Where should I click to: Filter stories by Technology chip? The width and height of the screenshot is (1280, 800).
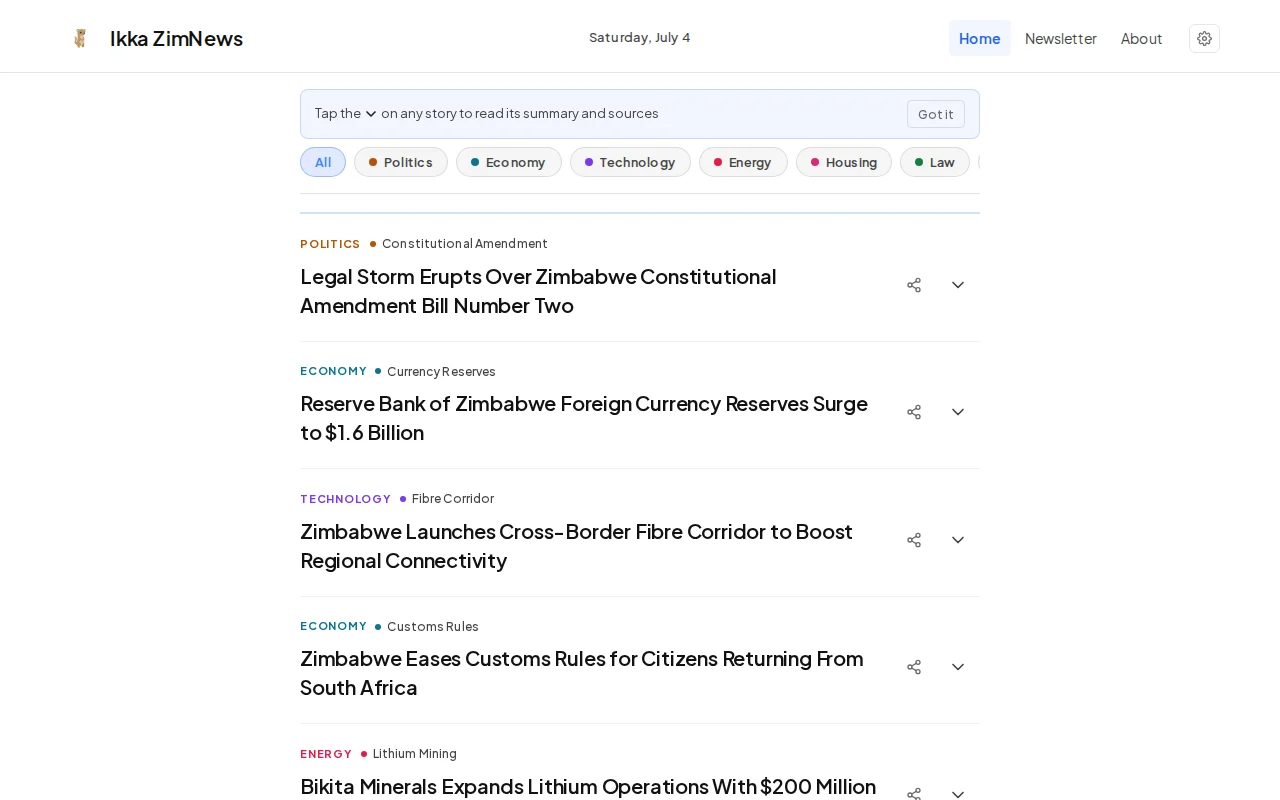(x=630, y=162)
